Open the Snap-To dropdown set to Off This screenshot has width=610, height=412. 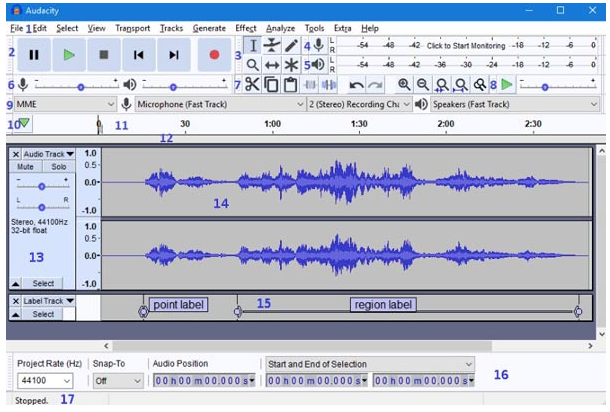pyautogui.click(x=118, y=380)
